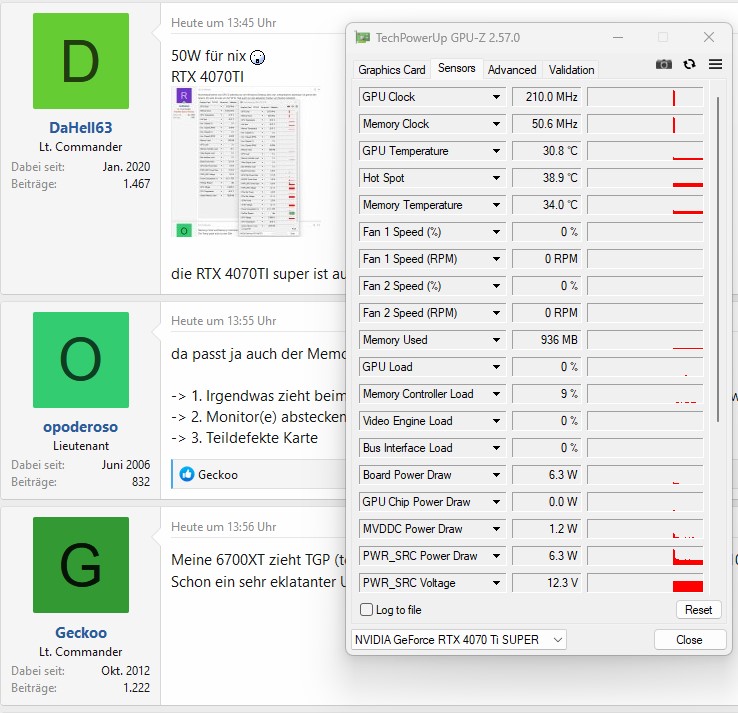Click the Close button in GPU-Z
Viewport: 738px width, 713px height.
689,640
